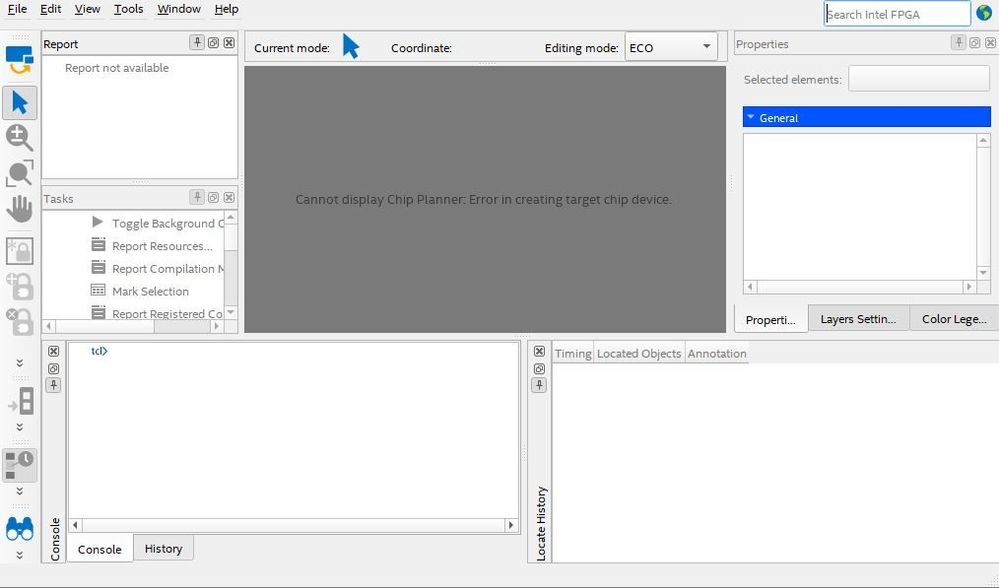
Task: Pin the Locate History panel
Action: [539, 385]
